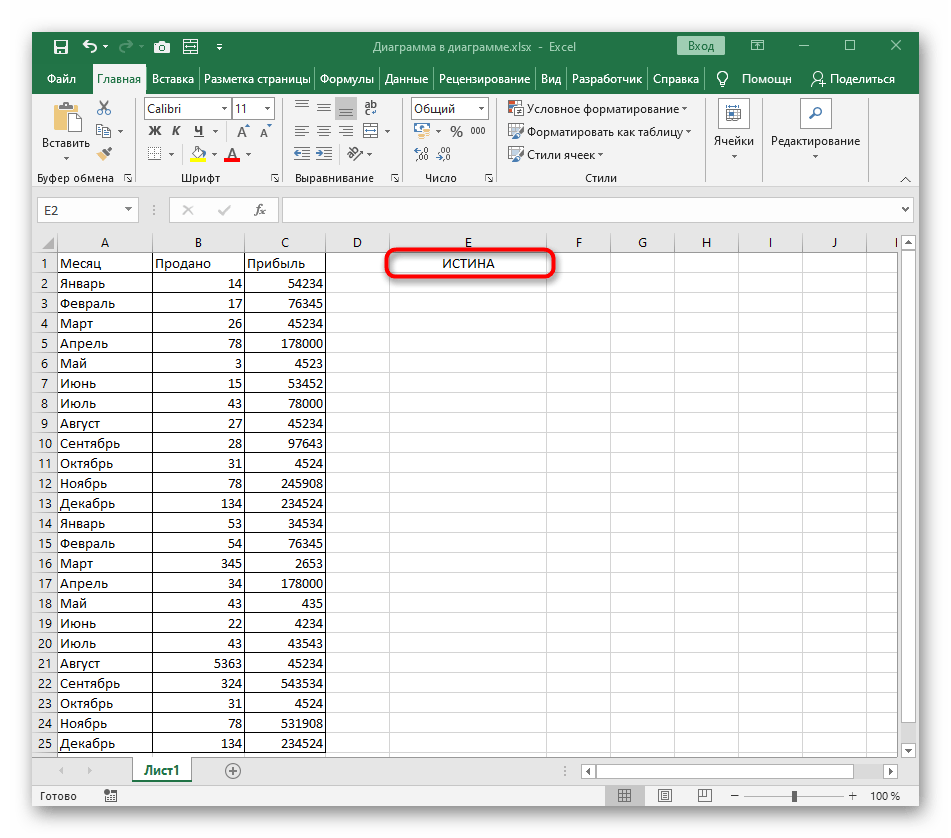
Task: Open the Редактирование editing button
Action: (815, 130)
